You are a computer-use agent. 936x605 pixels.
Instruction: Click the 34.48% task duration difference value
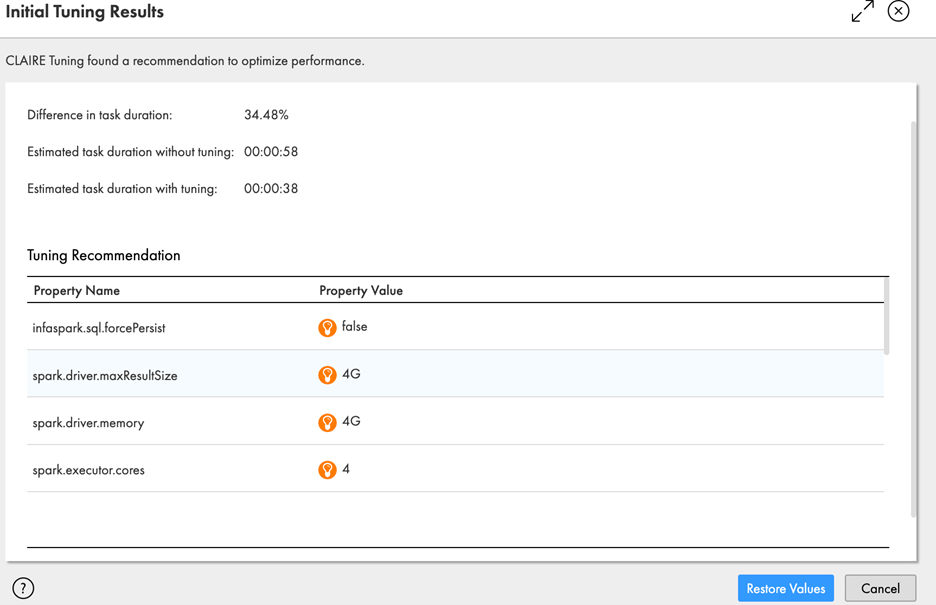[266, 115]
